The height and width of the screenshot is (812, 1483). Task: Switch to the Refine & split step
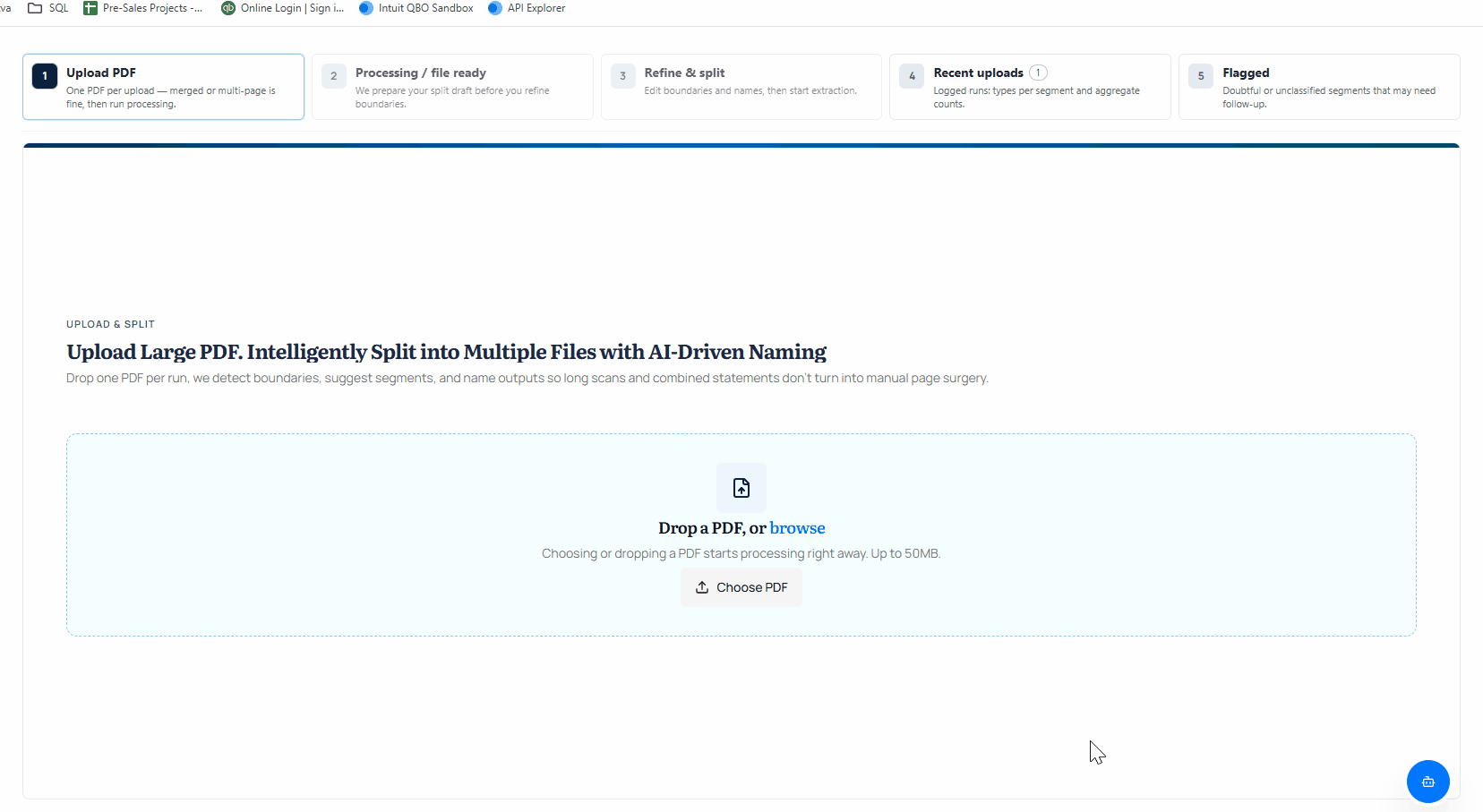tap(741, 86)
